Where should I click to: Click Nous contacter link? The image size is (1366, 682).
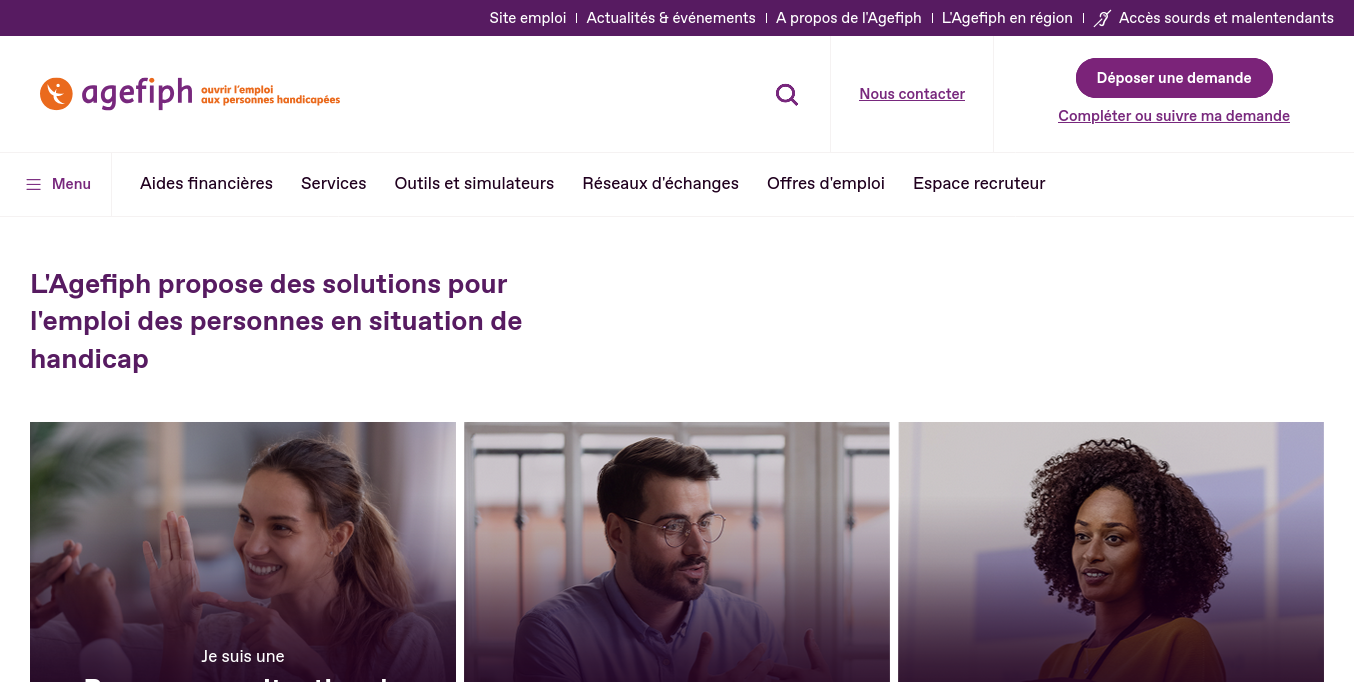[x=912, y=94]
